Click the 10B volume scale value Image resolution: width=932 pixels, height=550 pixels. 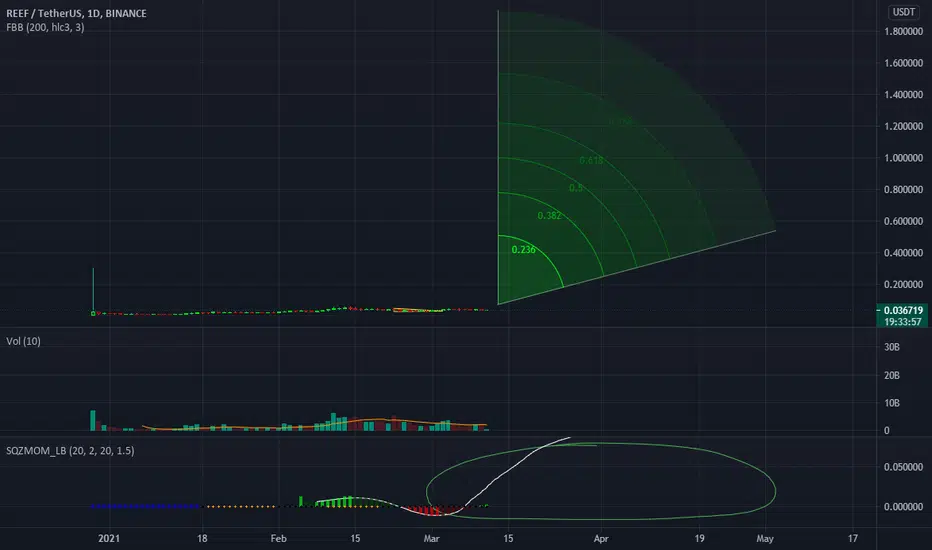point(892,403)
